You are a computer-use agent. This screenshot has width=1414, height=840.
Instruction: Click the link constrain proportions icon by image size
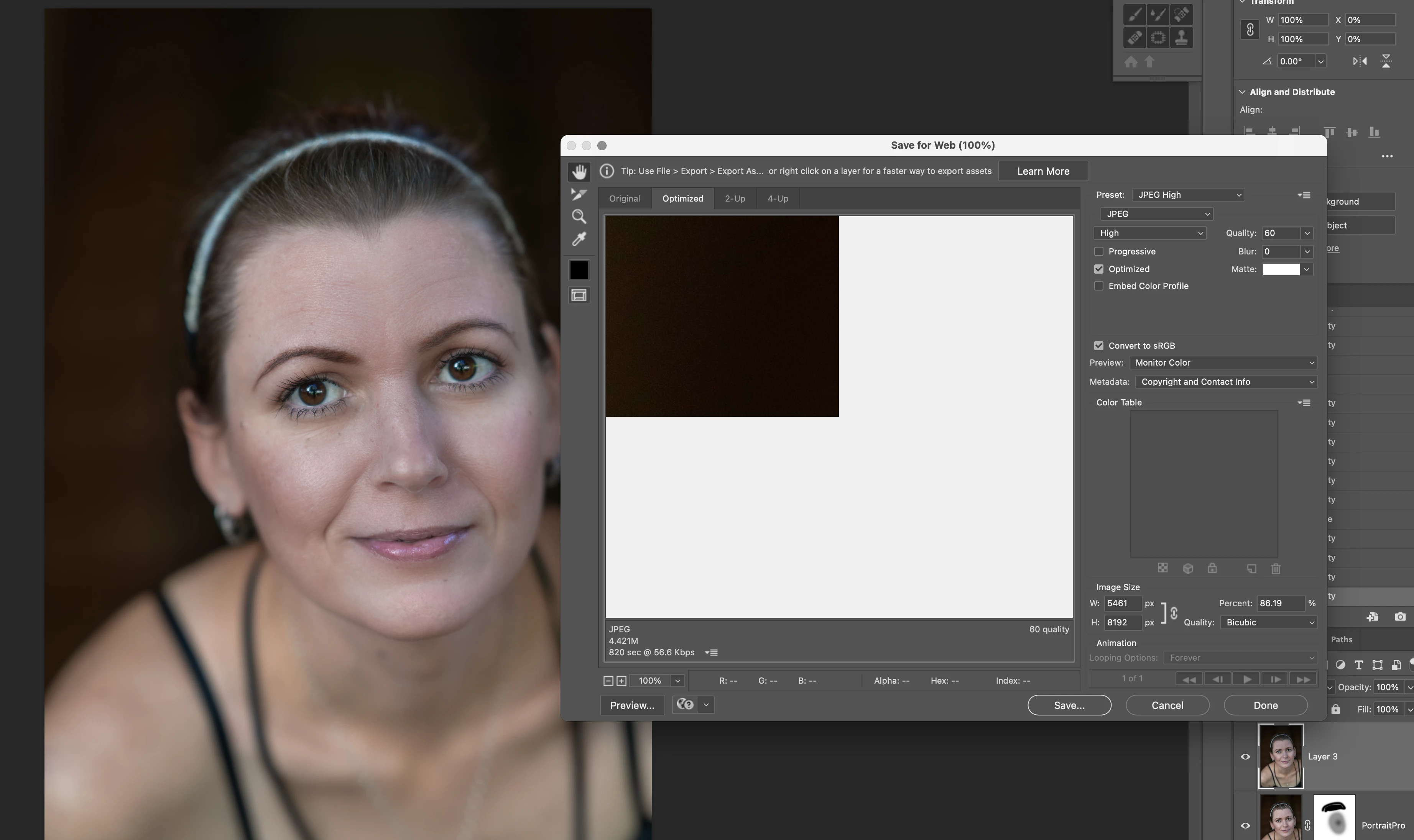pos(1174,613)
